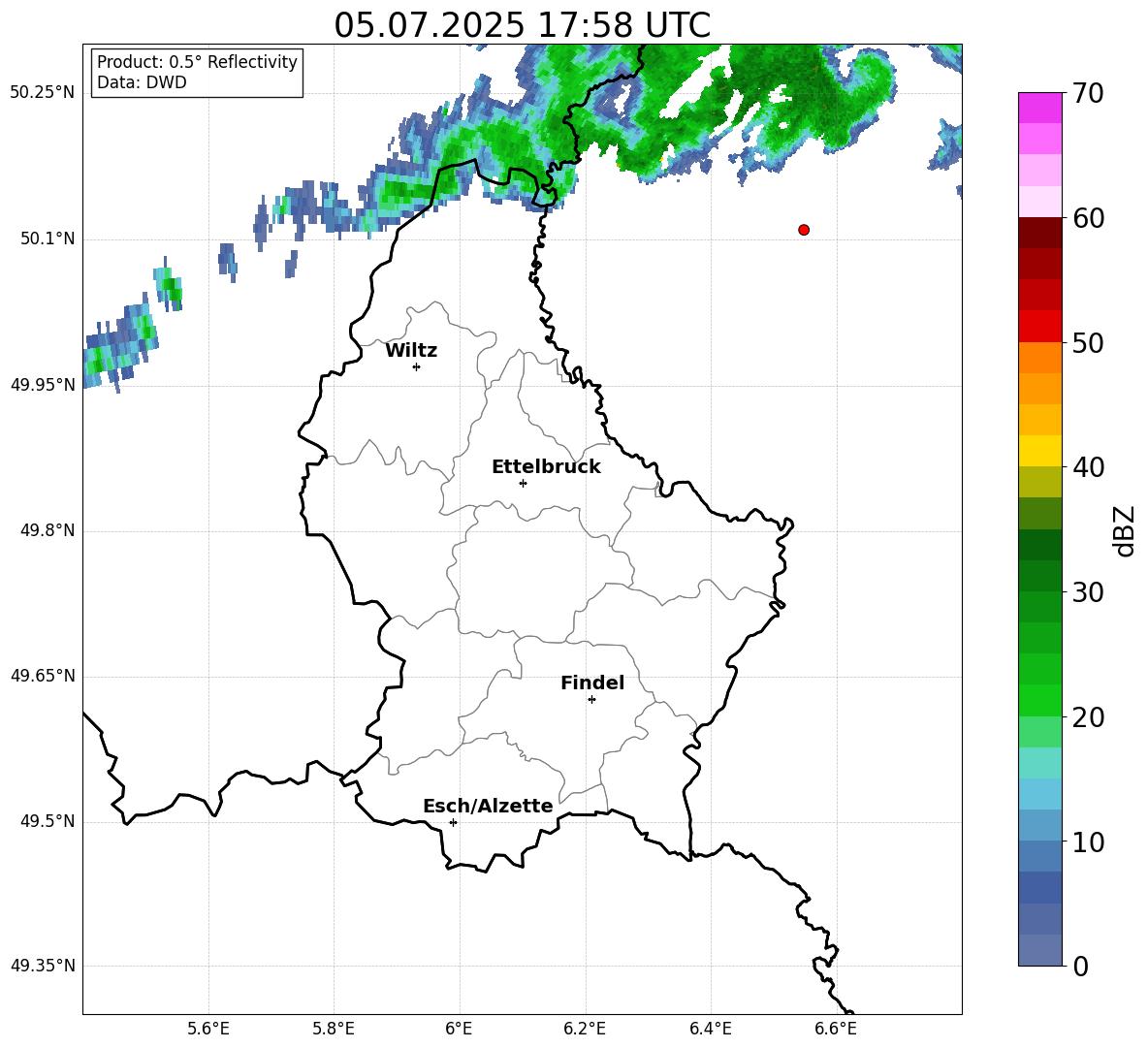This screenshot has height=1048, width=1148.
Task: Click the yellow colorbar band above 40
Action: pyautogui.click(x=1039, y=452)
